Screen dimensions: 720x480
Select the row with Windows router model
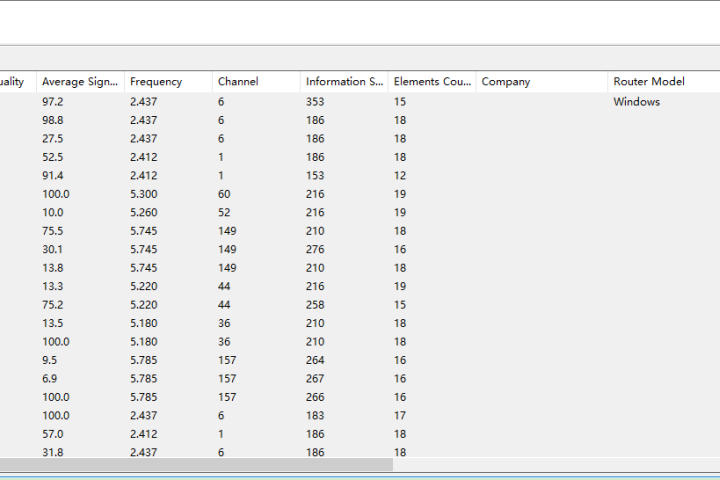(x=360, y=102)
